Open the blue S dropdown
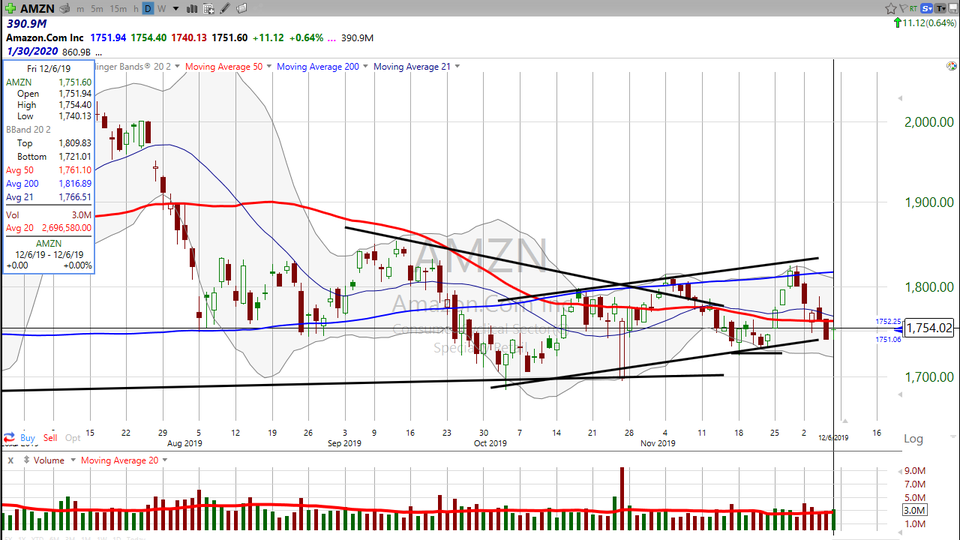Image resolution: width=960 pixels, height=540 pixels. point(926,8)
